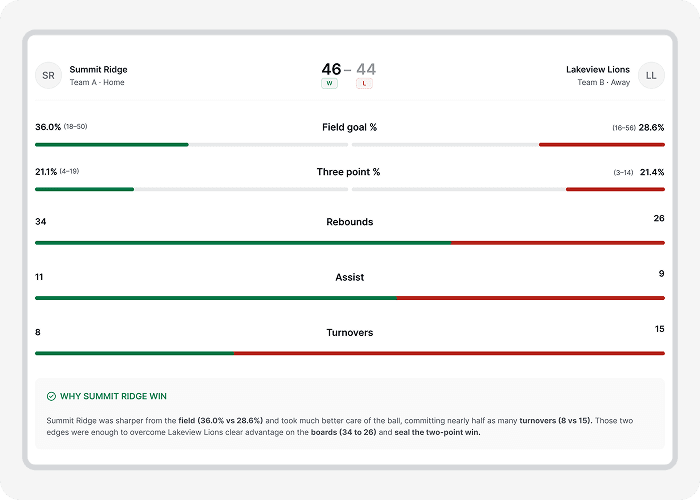Click the Summit Ridge score of 46
Viewport: 700px width, 500px height.
(331, 69)
